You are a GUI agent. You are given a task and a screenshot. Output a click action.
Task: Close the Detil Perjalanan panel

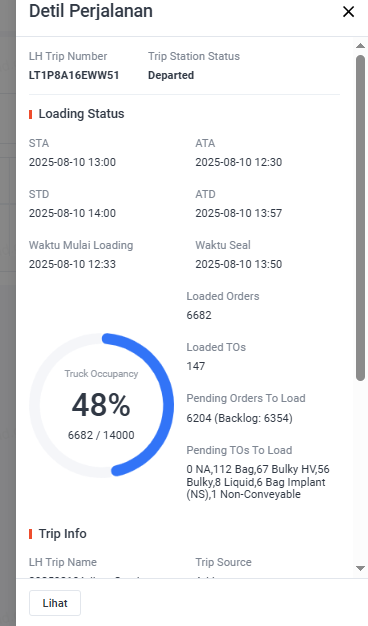click(x=348, y=12)
